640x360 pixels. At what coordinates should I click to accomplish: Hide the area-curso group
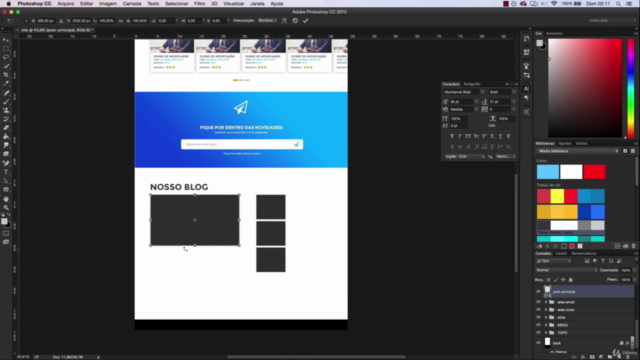click(538, 310)
